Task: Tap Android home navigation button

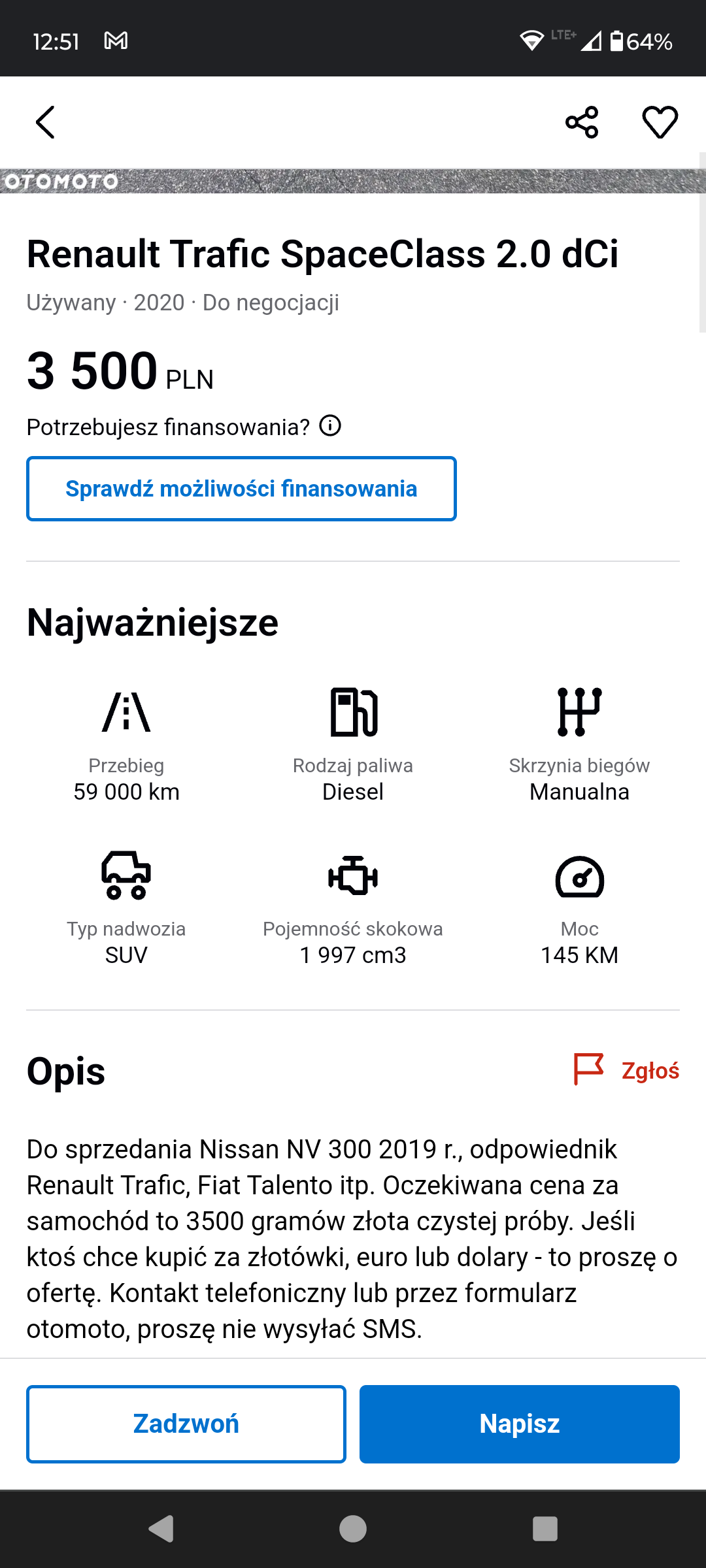Action: pyautogui.click(x=353, y=1529)
